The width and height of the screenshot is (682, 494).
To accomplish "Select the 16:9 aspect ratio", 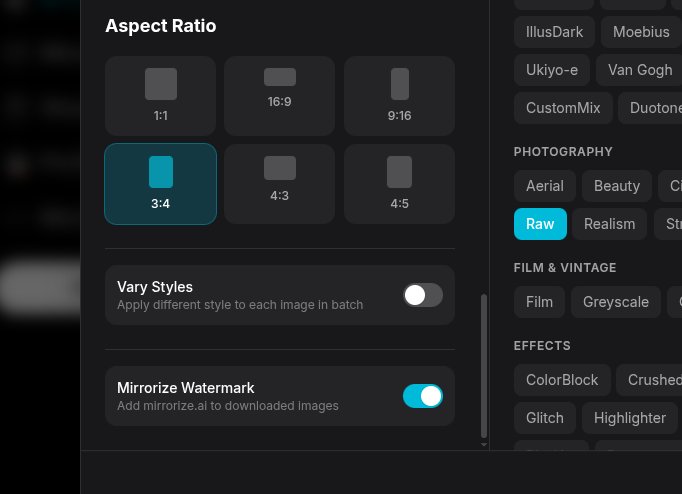I will (280, 96).
